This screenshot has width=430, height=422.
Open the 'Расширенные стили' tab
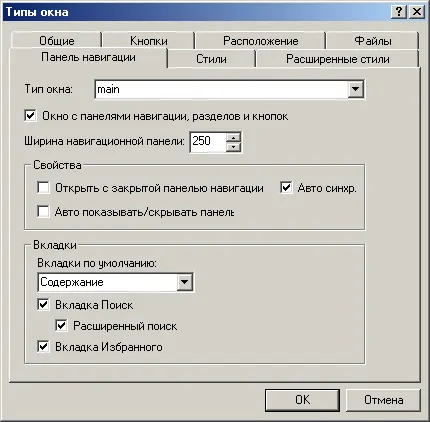coord(338,59)
